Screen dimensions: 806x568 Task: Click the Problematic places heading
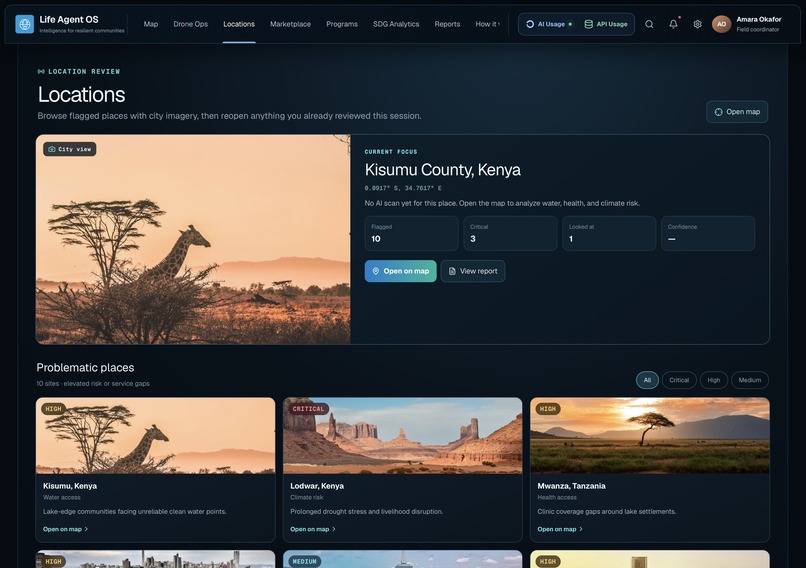85,368
